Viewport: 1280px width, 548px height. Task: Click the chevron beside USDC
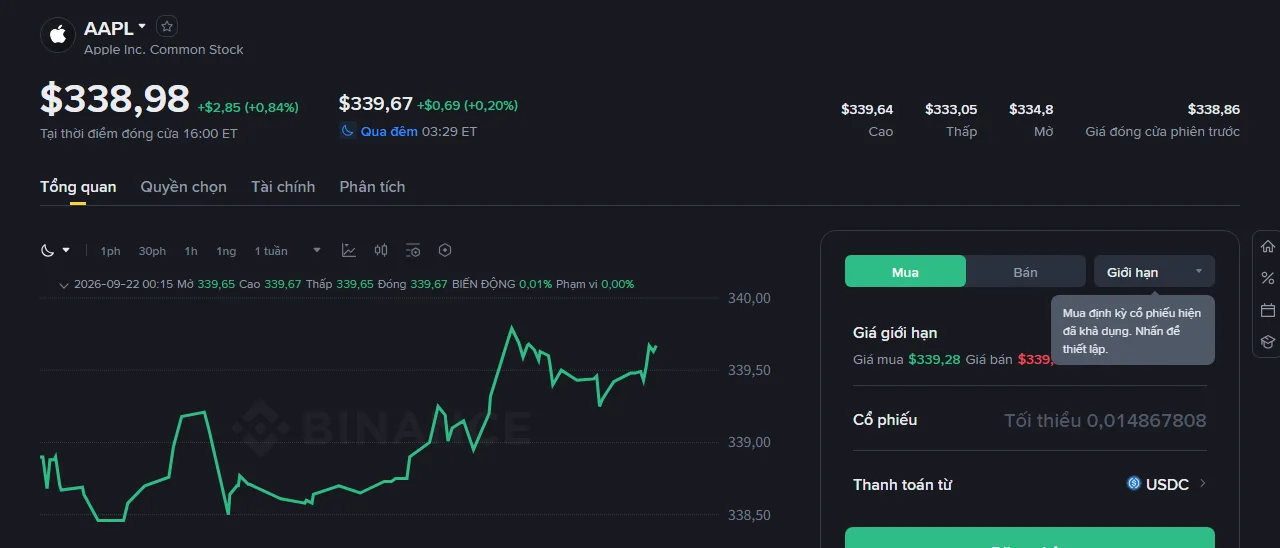point(1202,484)
